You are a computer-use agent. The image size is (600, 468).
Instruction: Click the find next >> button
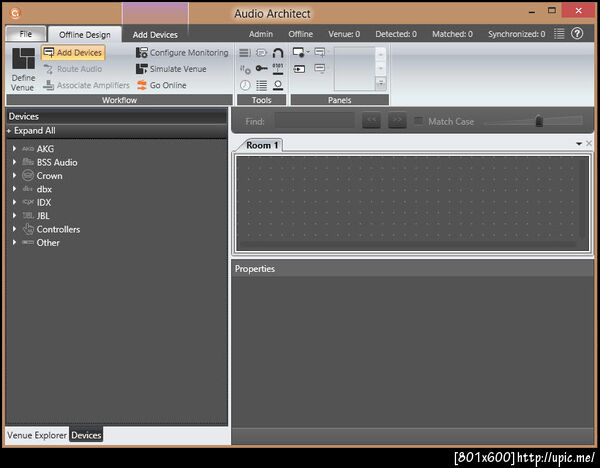397,121
